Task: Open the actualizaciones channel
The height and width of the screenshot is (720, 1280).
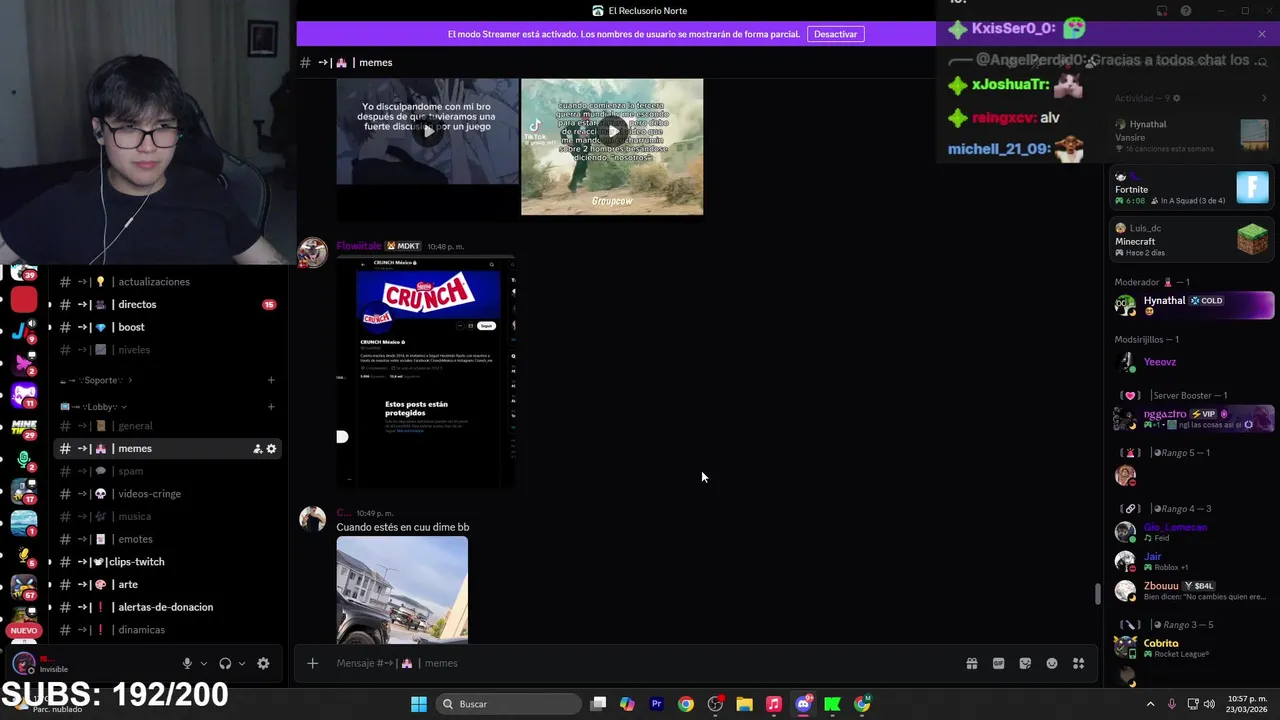Action: (168, 282)
